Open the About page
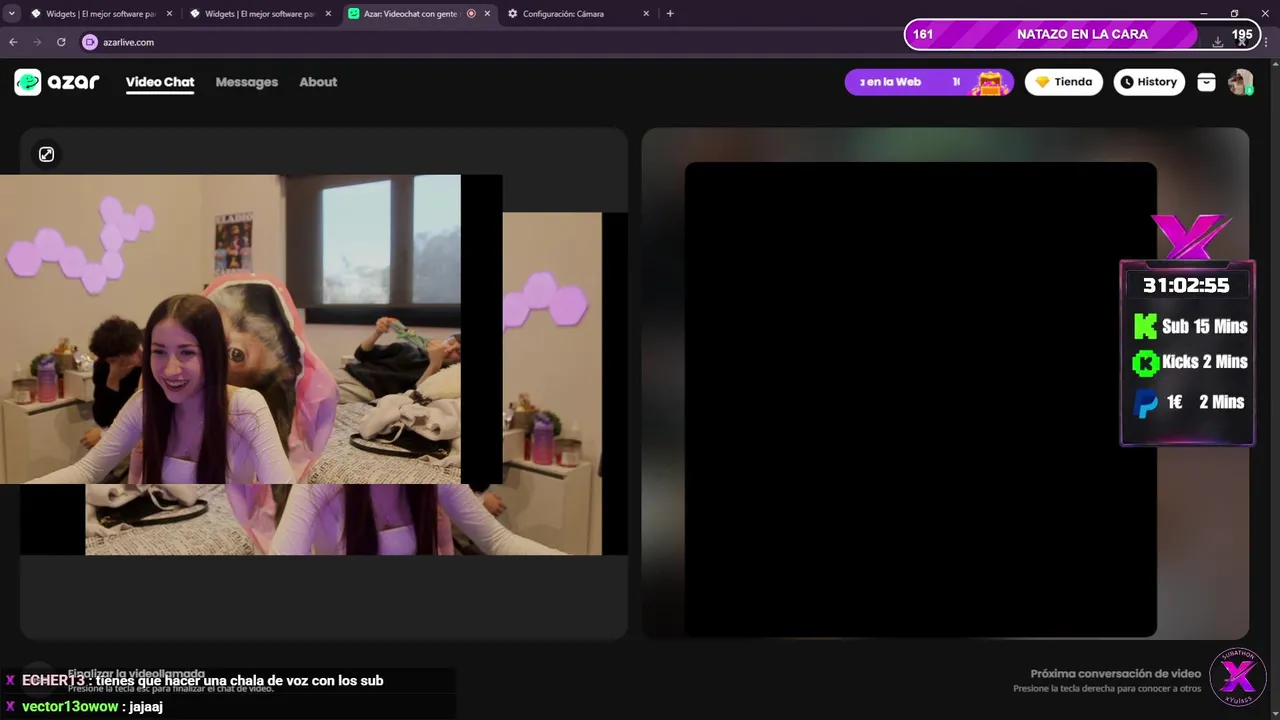 tap(318, 82)
